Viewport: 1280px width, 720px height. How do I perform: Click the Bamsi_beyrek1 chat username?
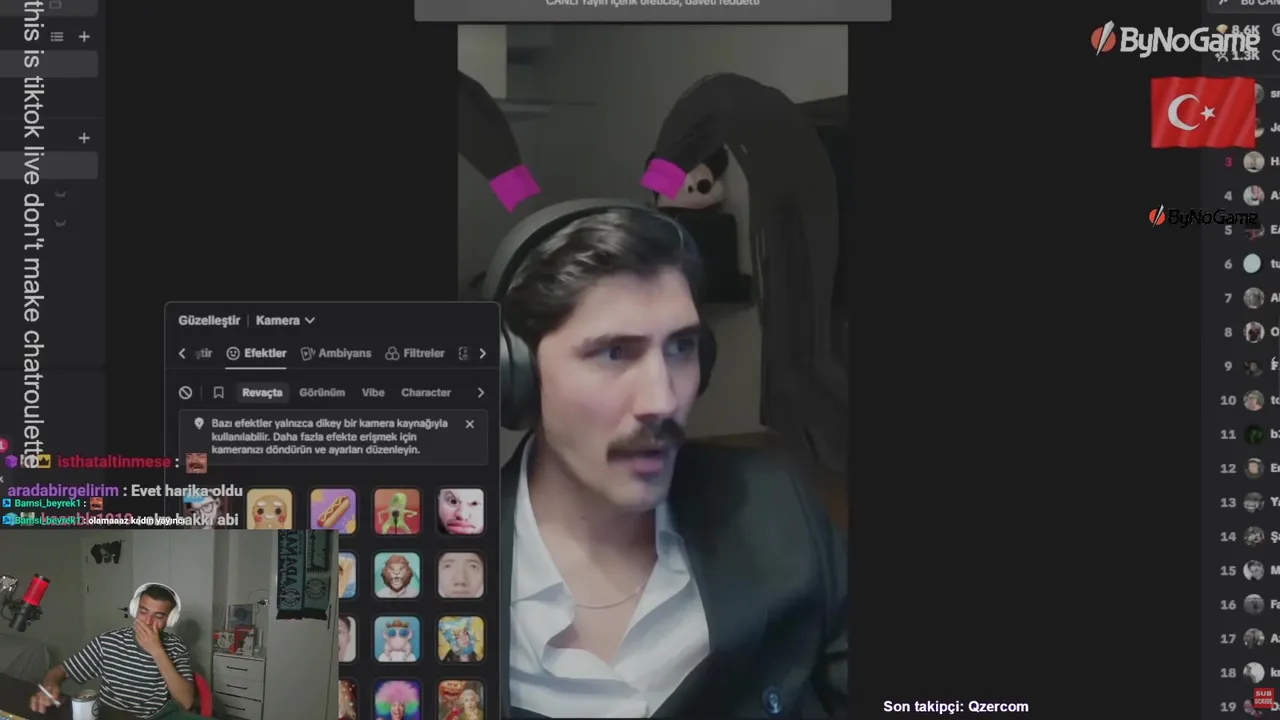point(47,504)
